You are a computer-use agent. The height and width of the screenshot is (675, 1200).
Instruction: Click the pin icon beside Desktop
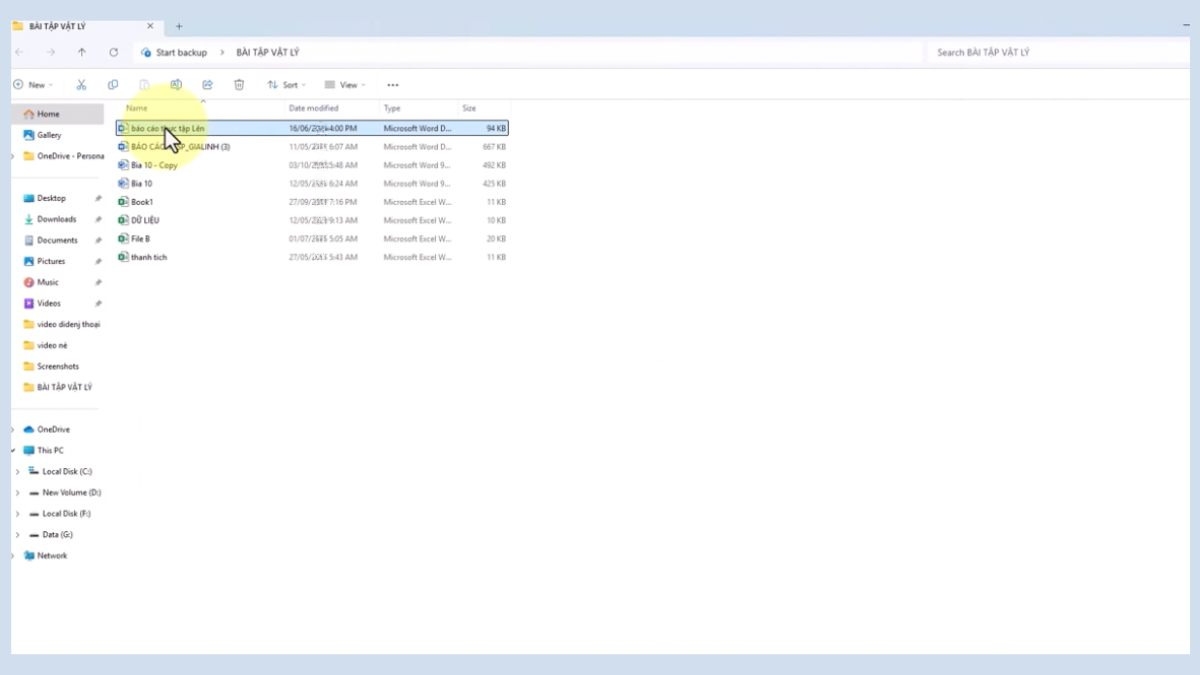pyautogui.click(x=98, y=198)
